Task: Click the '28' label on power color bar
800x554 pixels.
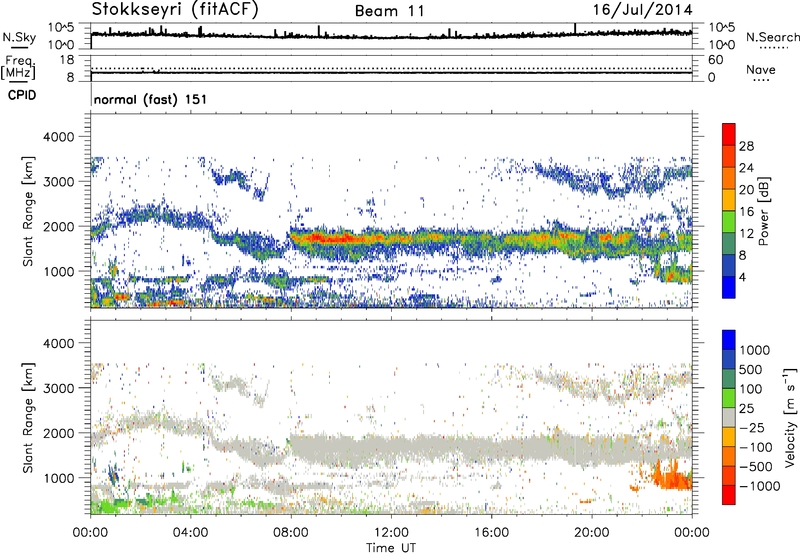Action: click(x=746, y=146)
